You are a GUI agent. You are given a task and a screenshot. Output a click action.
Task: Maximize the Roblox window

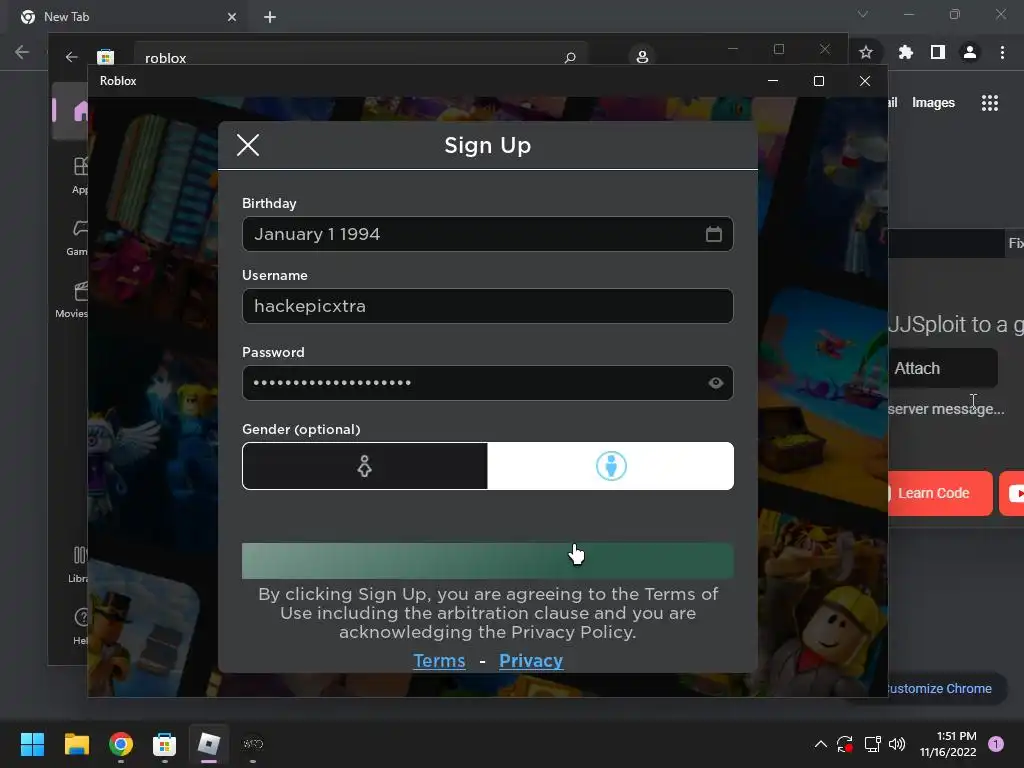pos(819,81)
